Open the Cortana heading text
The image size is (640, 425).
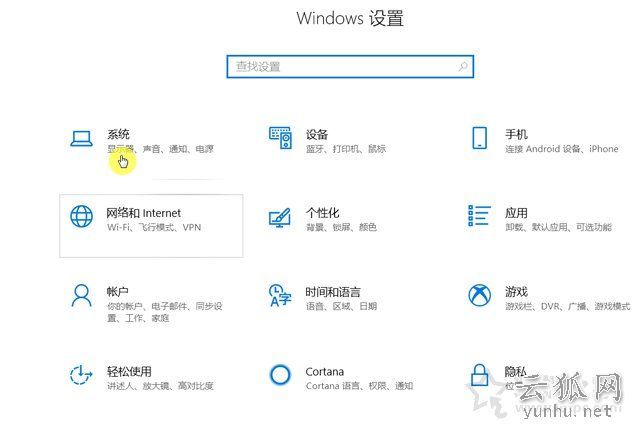(325, 372)
